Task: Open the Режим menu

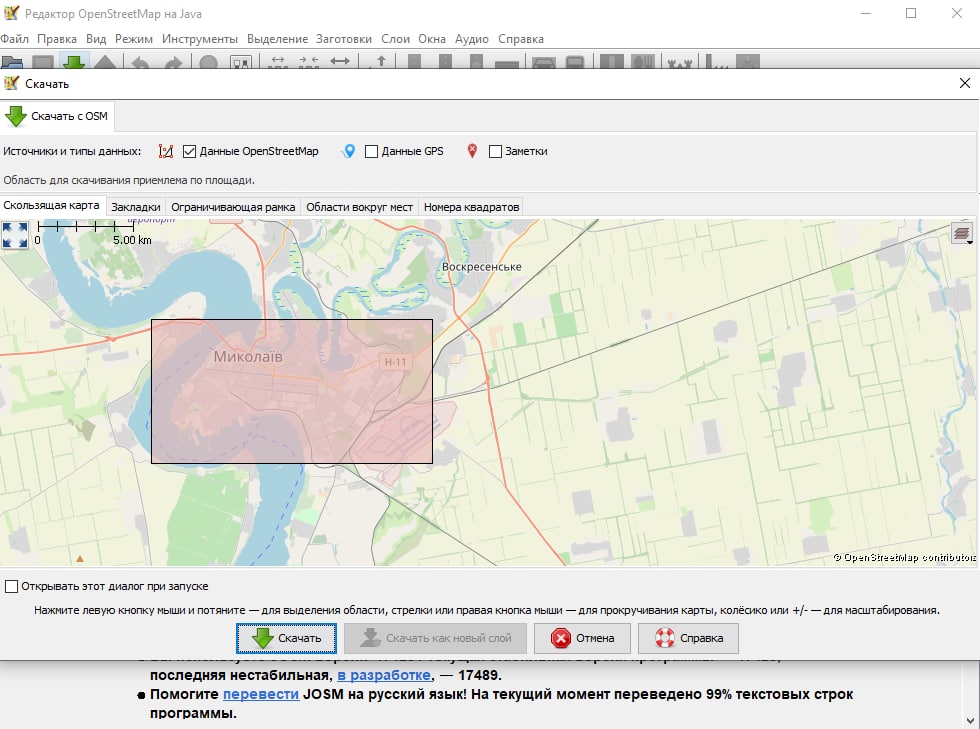Action: (134, 39)
